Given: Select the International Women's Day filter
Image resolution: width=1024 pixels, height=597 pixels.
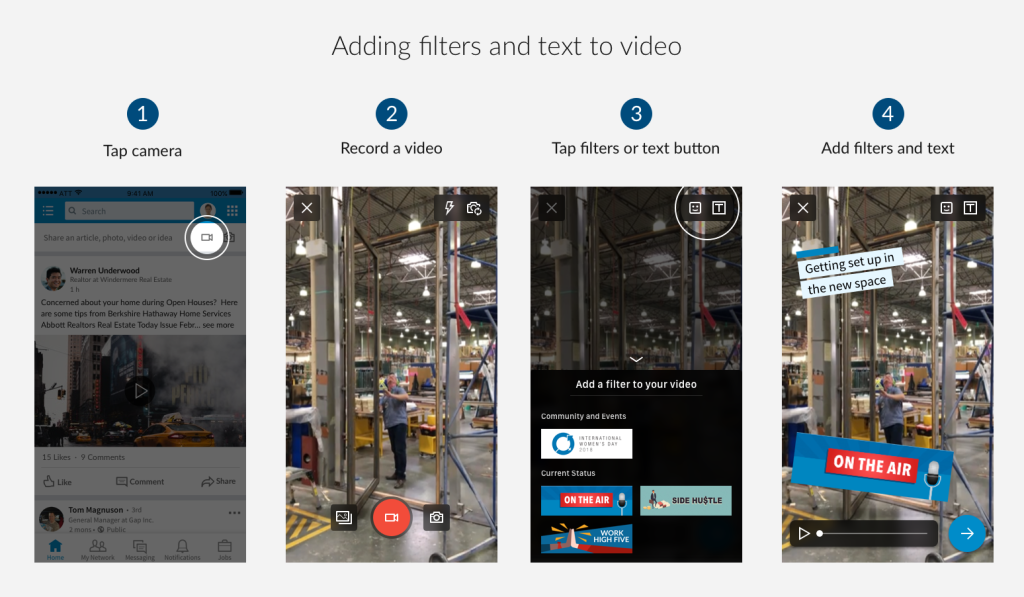Looking at the screenshot, I should point(586,444).
